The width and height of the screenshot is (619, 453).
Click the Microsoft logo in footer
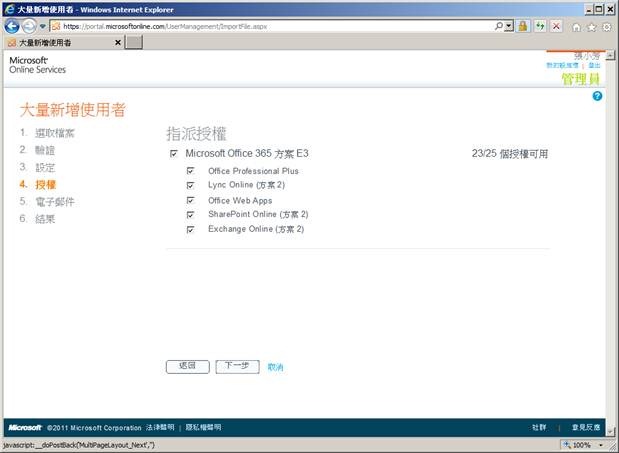pyautogui.click(x=24, y=427)
